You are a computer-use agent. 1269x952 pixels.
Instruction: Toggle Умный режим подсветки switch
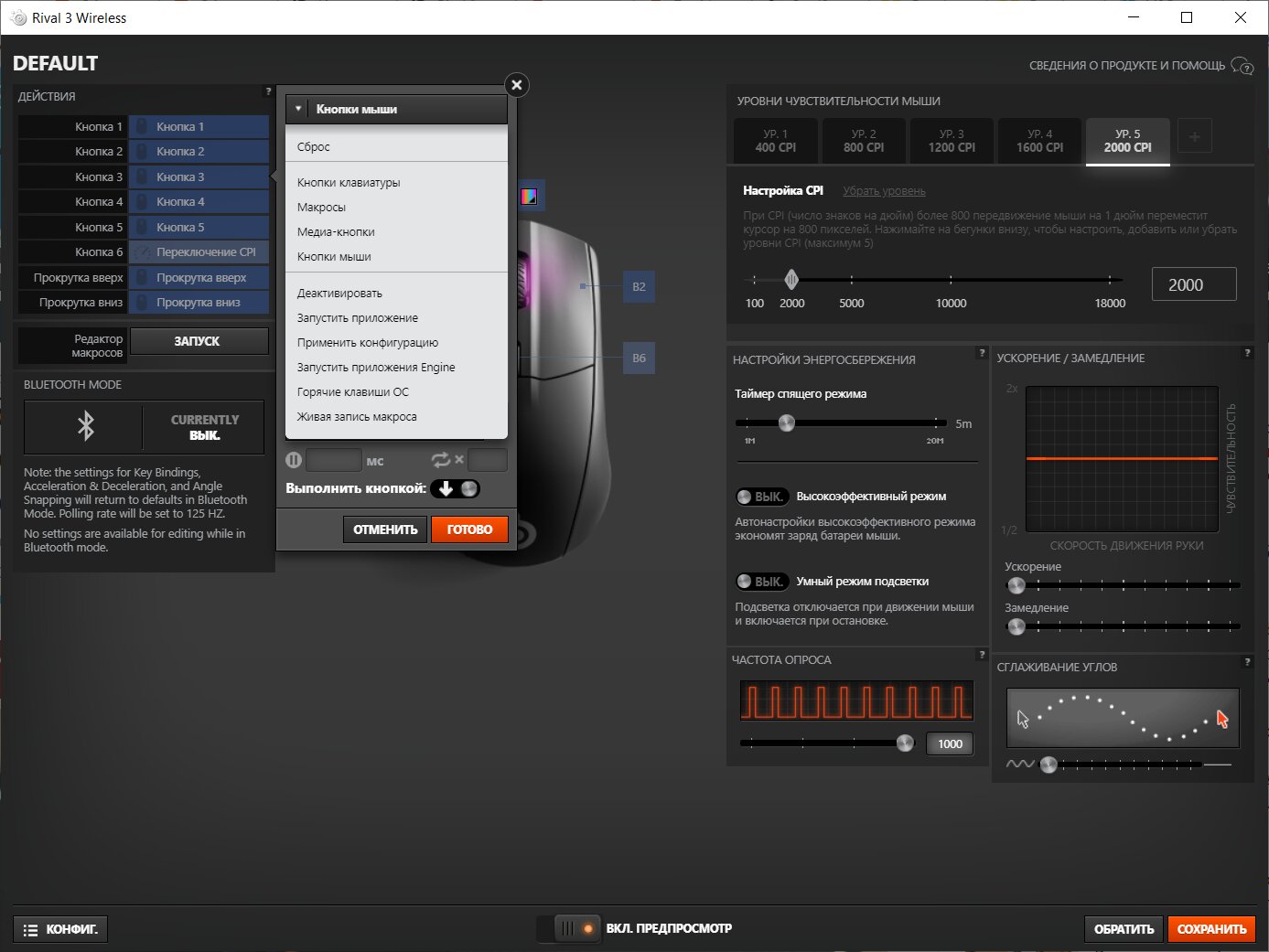pyautogui.click(x=761, y=582)
